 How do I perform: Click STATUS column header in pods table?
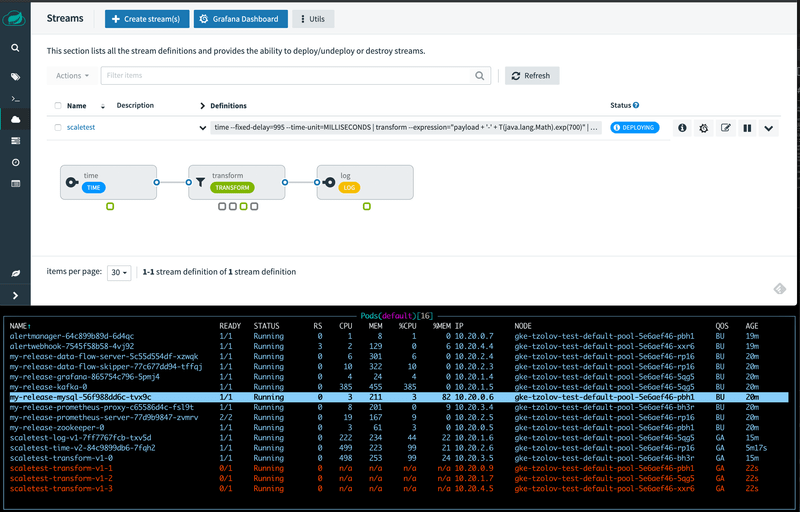(x=266, y=326)
